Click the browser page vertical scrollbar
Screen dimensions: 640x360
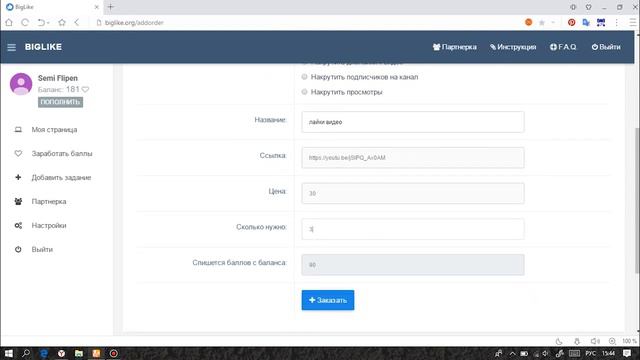pos(637,200)
